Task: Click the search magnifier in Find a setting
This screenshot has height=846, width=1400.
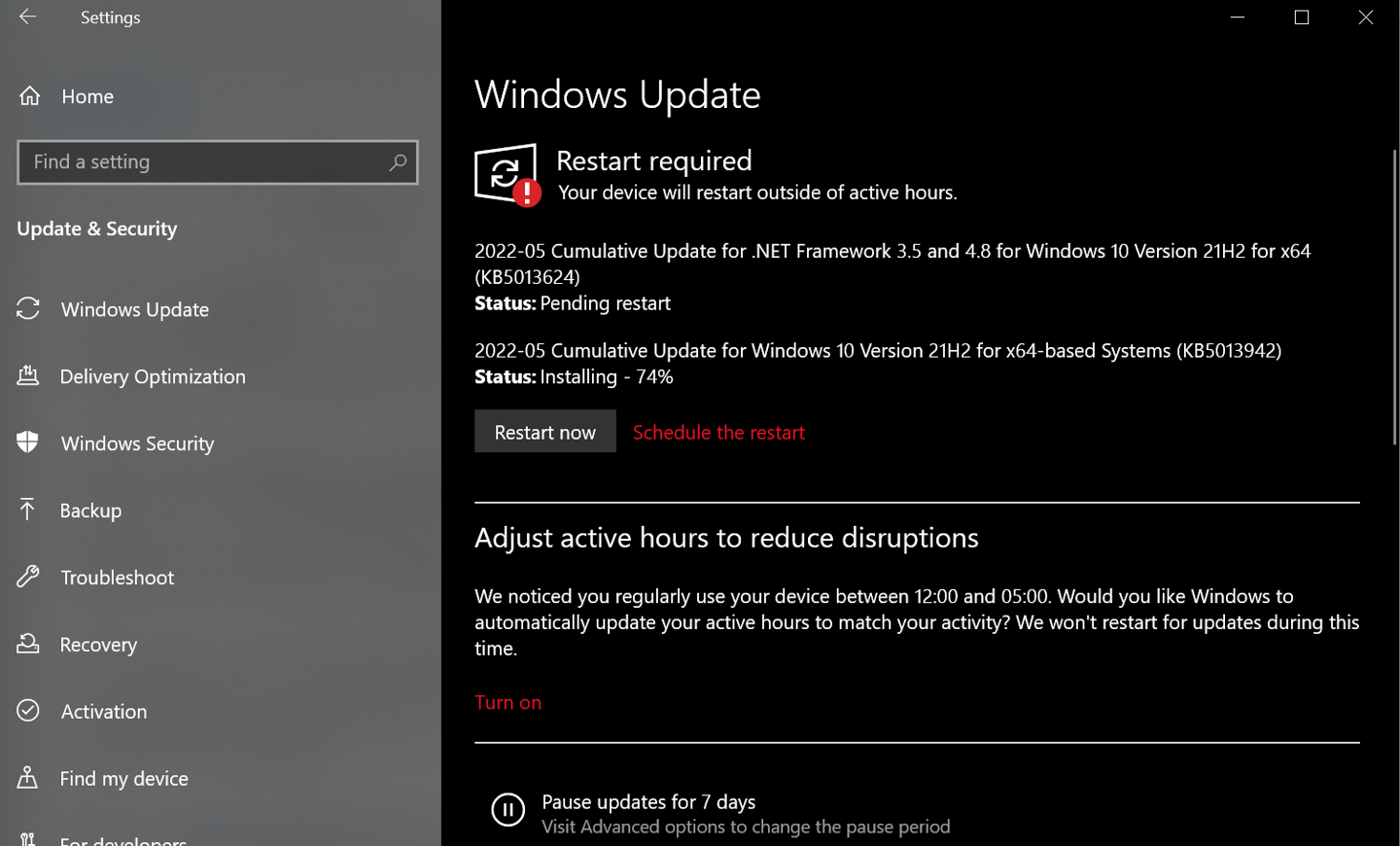Action: click(x=398, y=162)
